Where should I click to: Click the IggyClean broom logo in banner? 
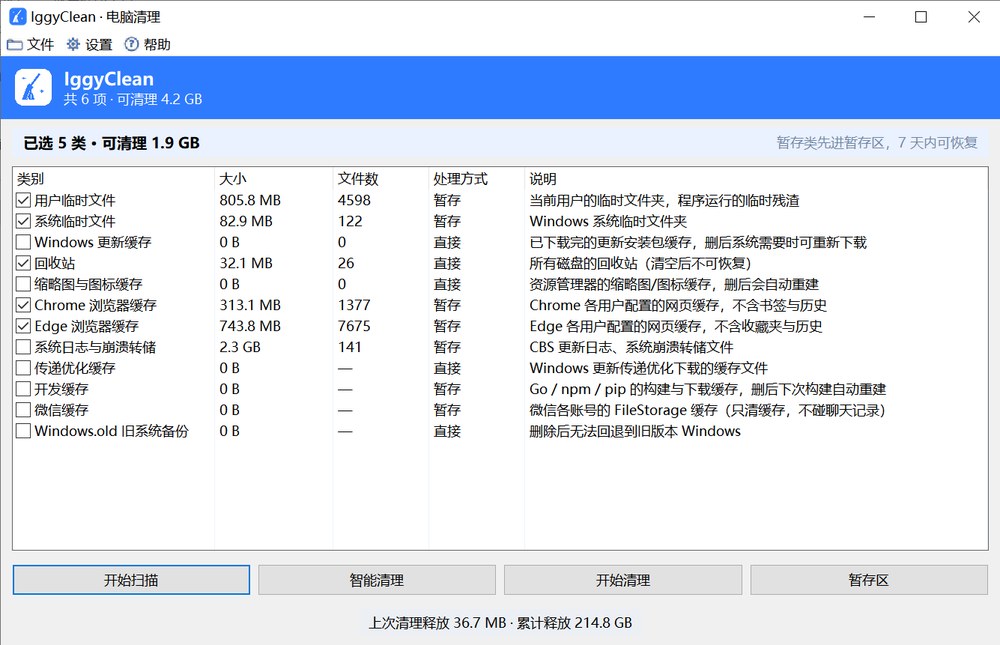(x=33, y=87)
